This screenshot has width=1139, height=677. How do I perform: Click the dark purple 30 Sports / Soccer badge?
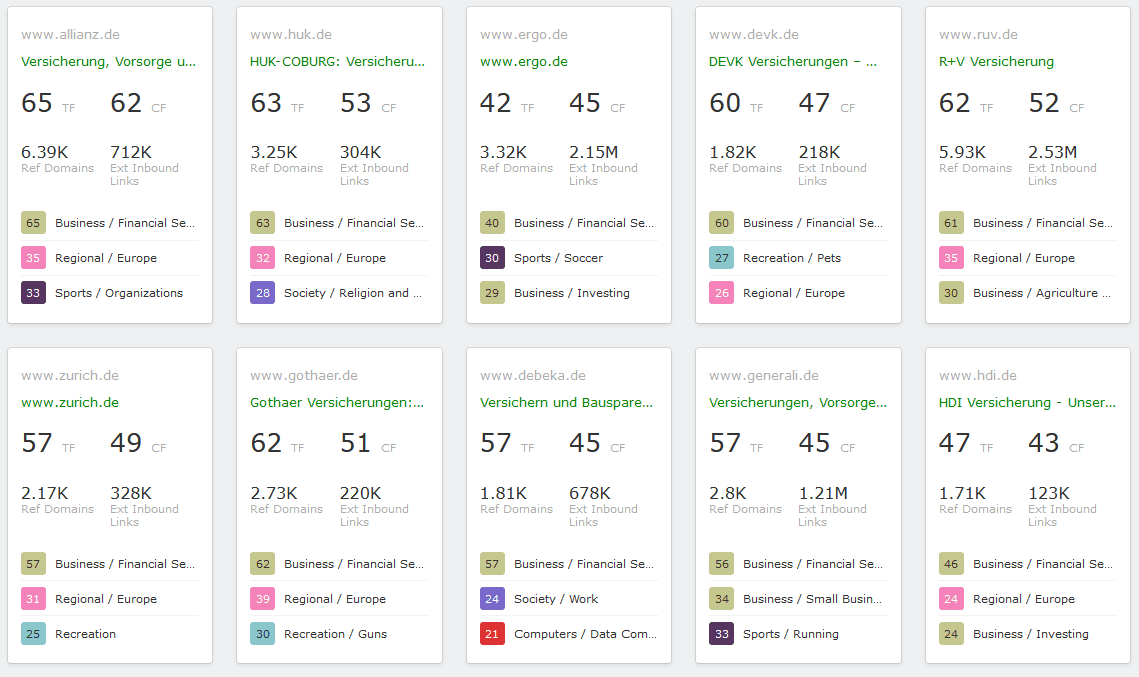[492, 258]
